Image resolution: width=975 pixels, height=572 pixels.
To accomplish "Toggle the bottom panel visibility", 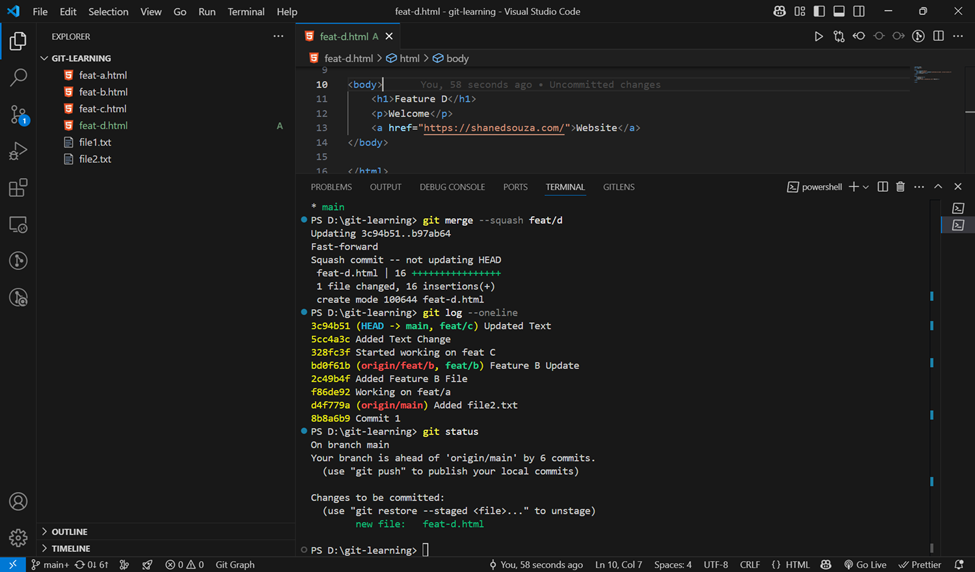I will pos(839,11).
